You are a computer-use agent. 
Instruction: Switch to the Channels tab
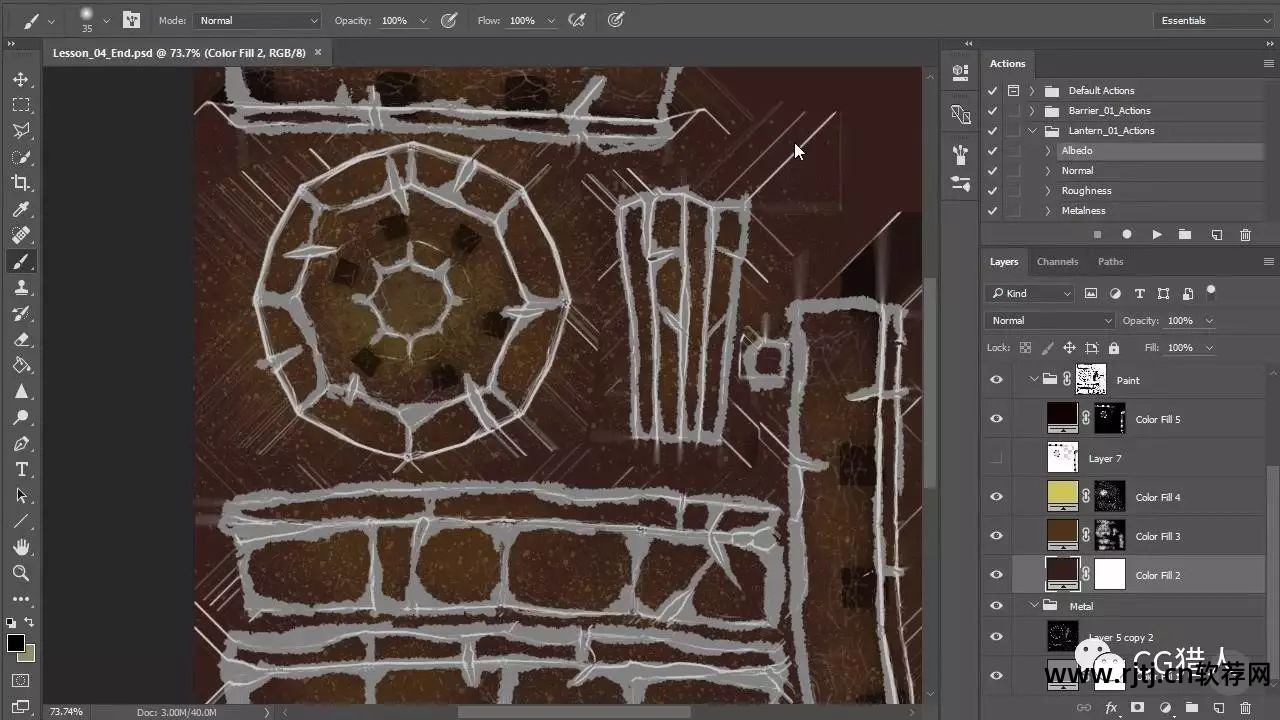coord(1057,262)
